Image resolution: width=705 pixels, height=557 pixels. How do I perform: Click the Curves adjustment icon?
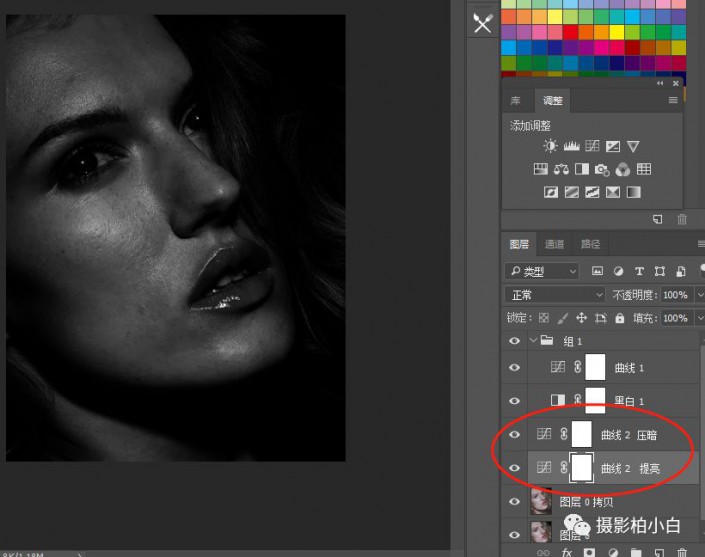[592, 147]
